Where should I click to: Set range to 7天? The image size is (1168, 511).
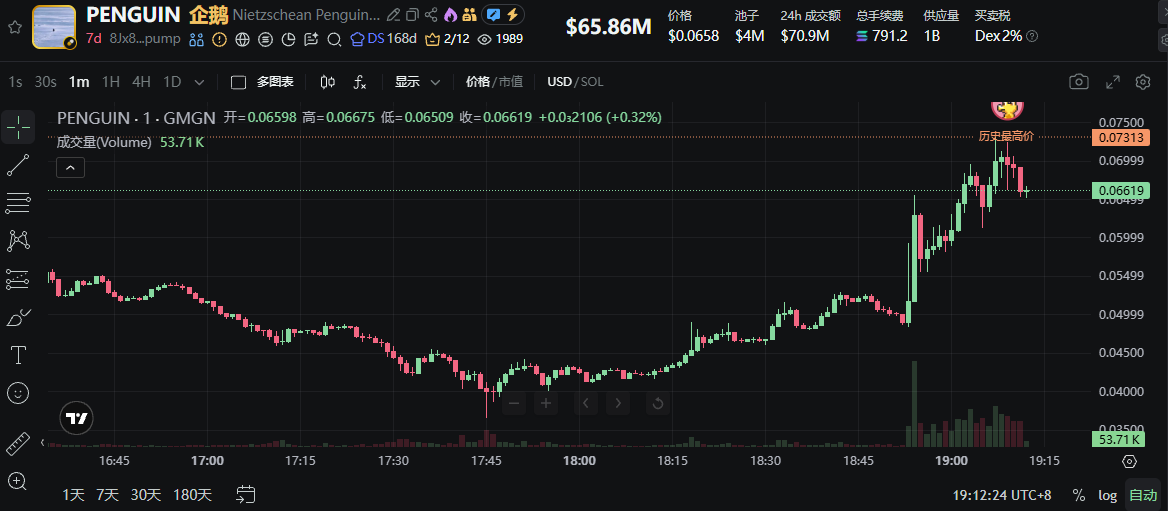click(107, 494)
